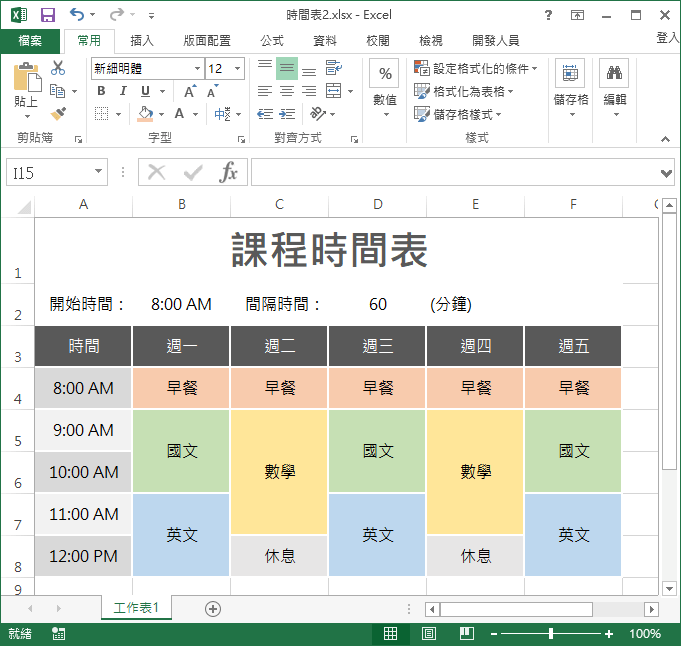
Task: Decrease indent in alignment group
Action: pos(265,114)
